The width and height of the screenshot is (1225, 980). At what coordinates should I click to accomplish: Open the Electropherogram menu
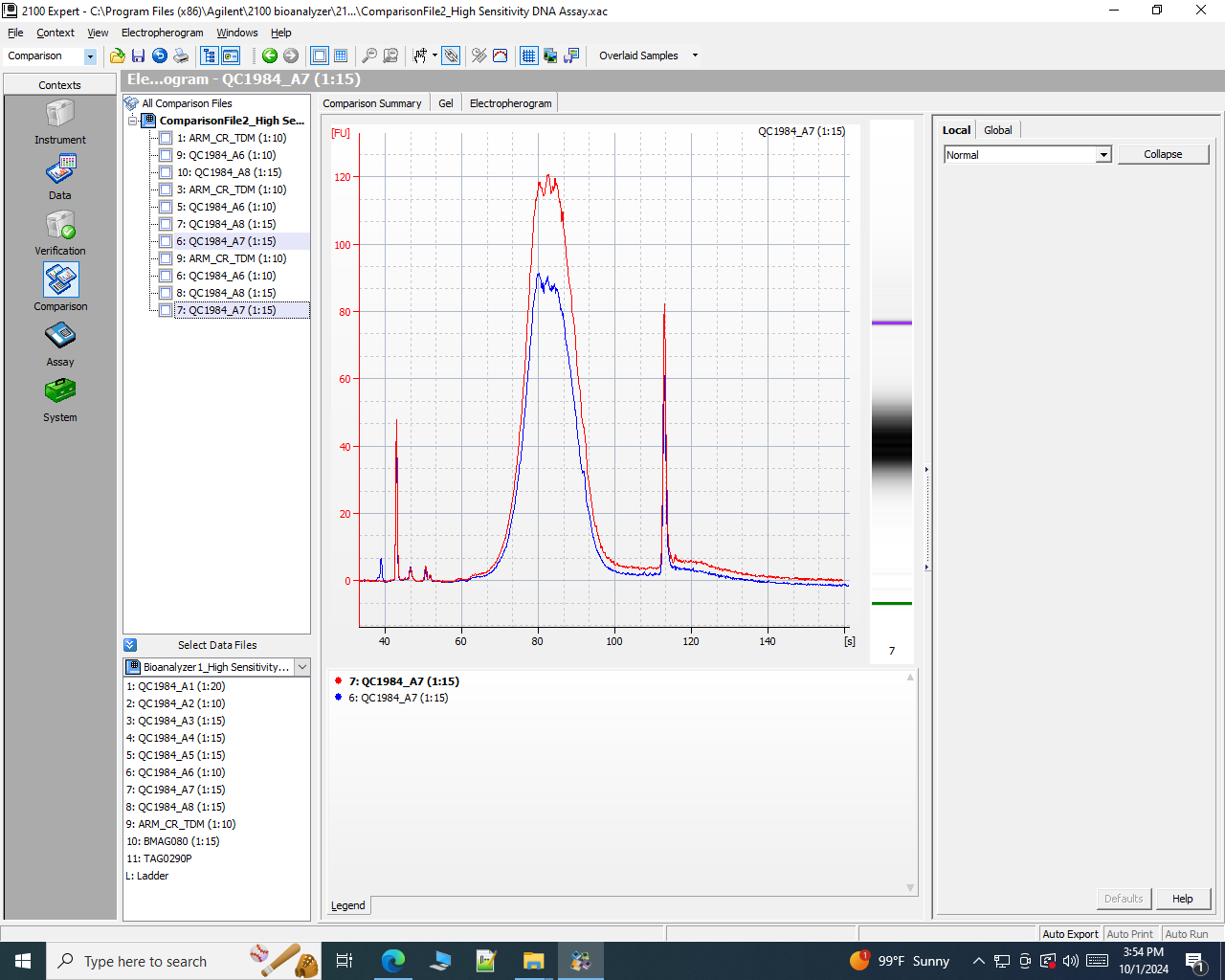coord(162,33)
